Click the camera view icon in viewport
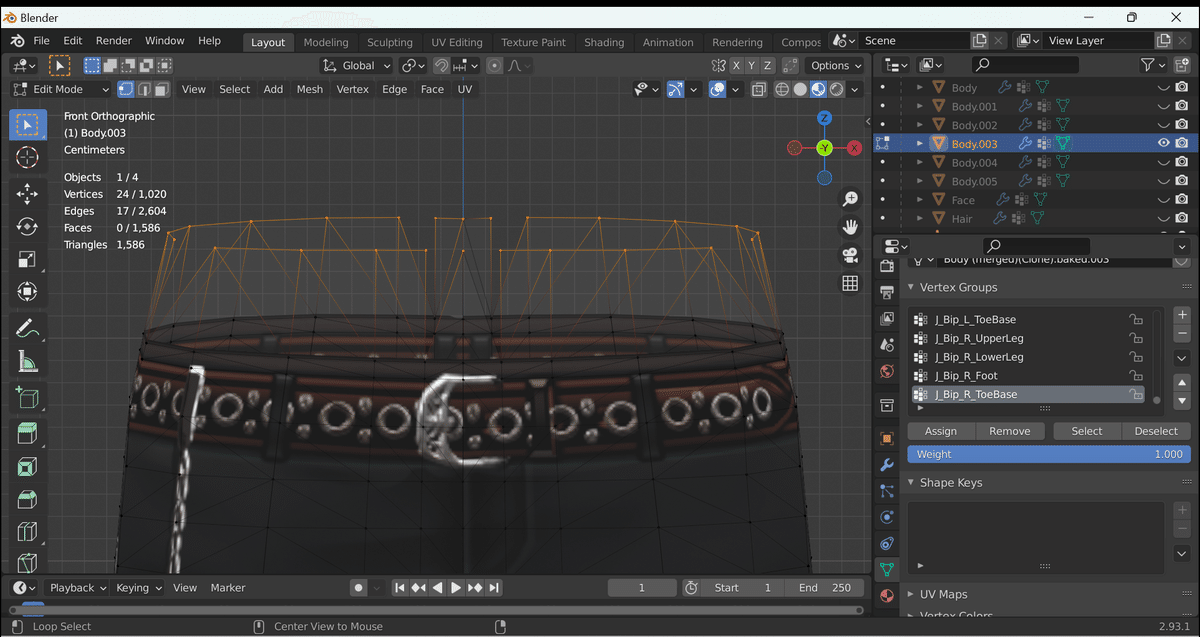Image resolution: width=1200 pixels, height=637 pixels. point(850,255)
